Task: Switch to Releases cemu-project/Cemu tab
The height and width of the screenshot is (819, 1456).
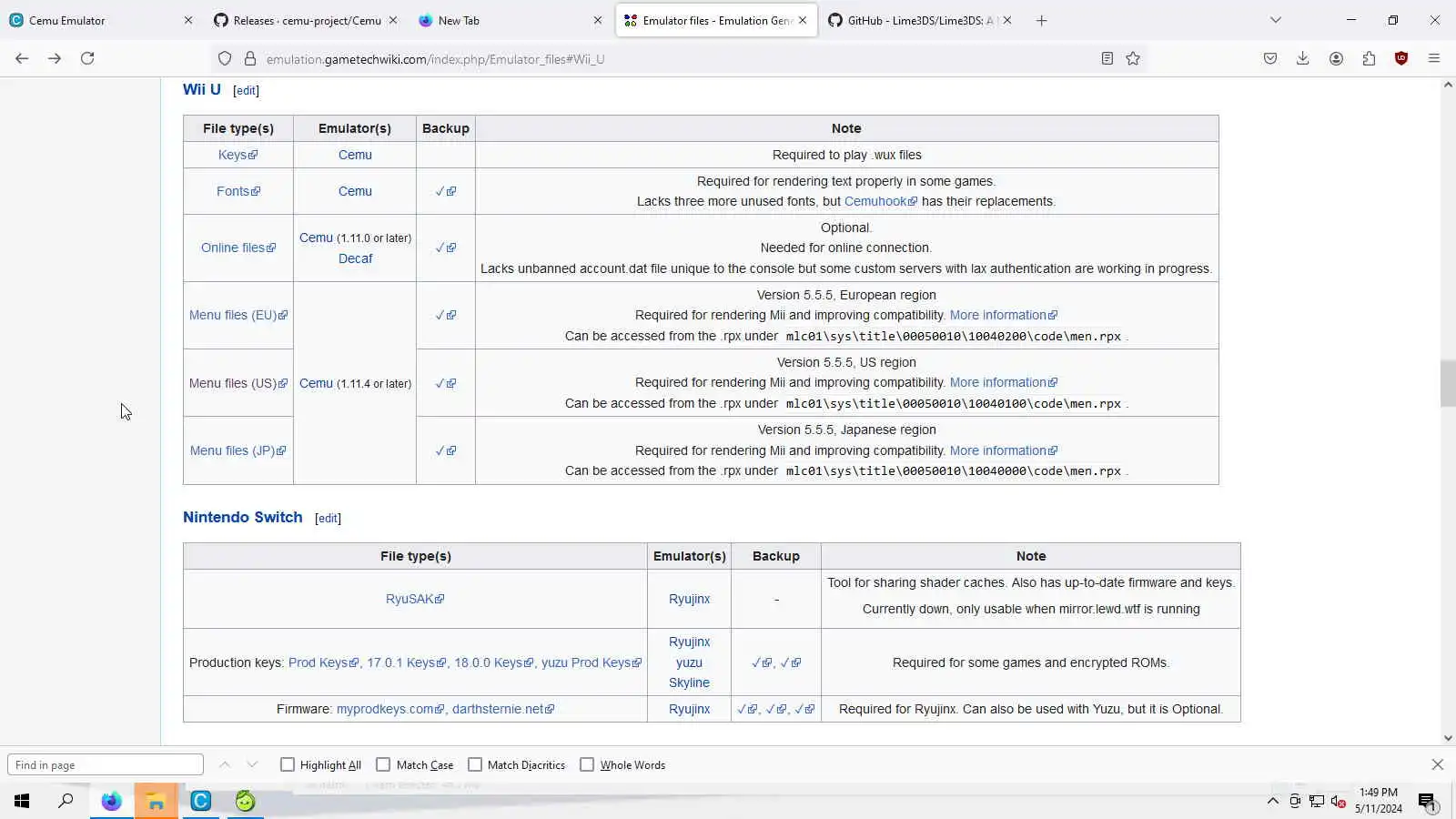Action: 306,20
